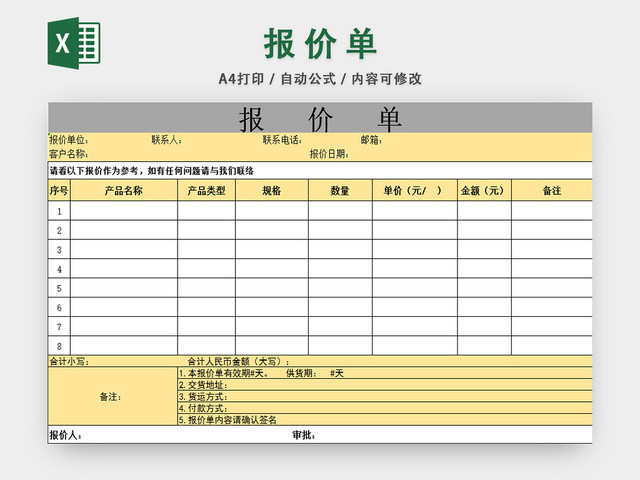The image size is (640, 480).
Task: Click the row number 7 cell
Action: (x=59, y=327)
